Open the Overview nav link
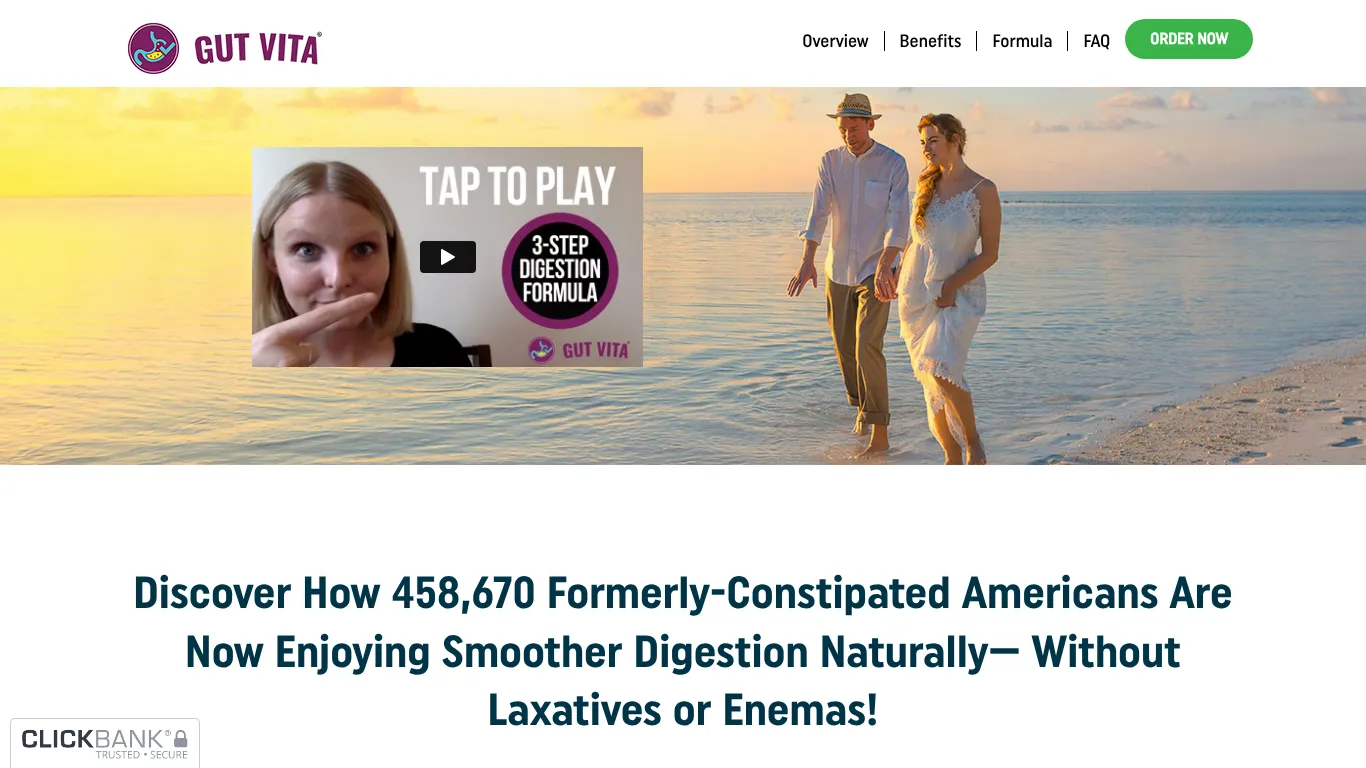Viewport: 1366px width, 768px height. point(835,41)
